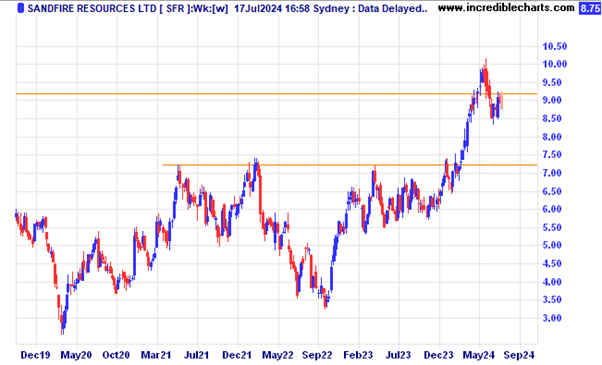Open the www.incrediblecharts.com link

506,8
